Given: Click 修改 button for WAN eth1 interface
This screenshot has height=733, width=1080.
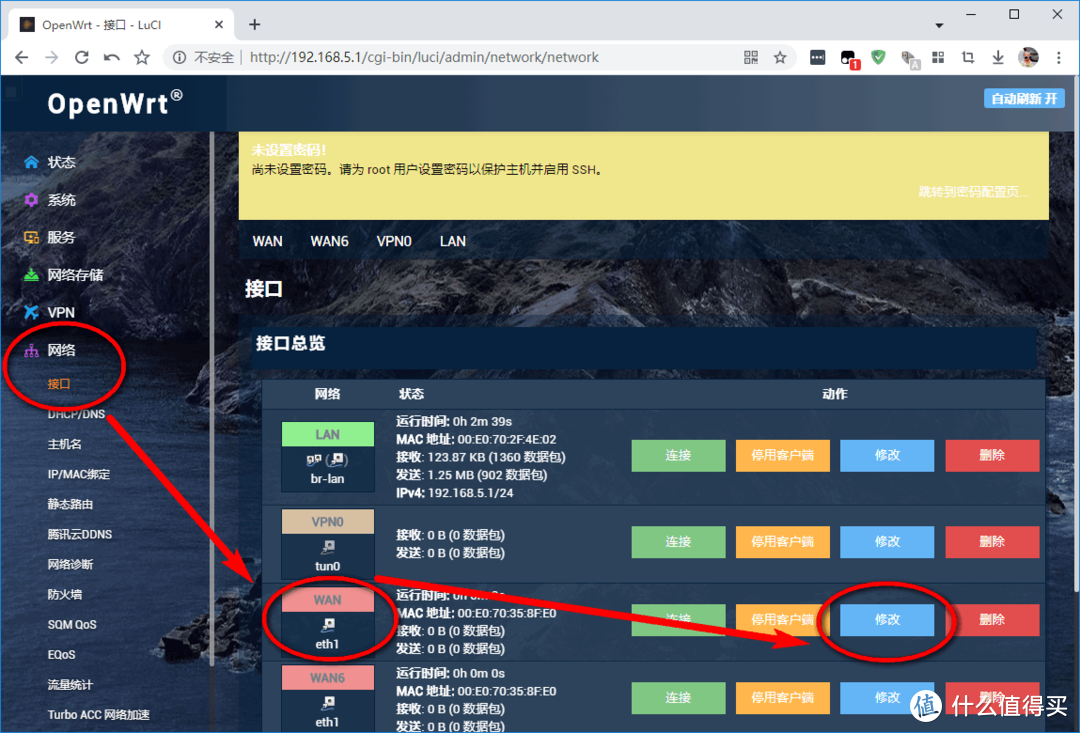Looking at the screenshot, I should point(887,619).
